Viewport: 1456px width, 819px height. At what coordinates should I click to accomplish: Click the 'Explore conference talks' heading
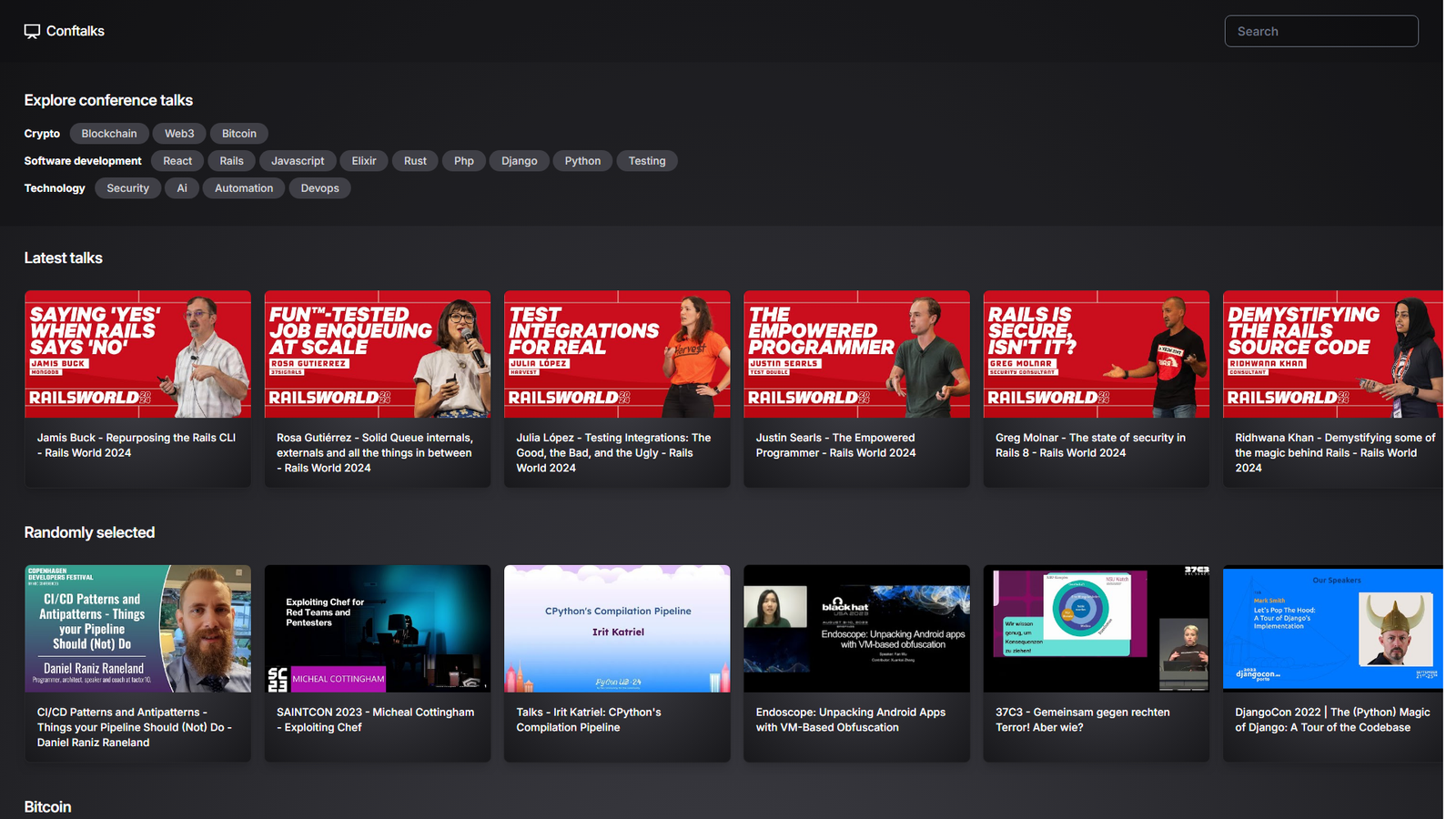(108, 100)
